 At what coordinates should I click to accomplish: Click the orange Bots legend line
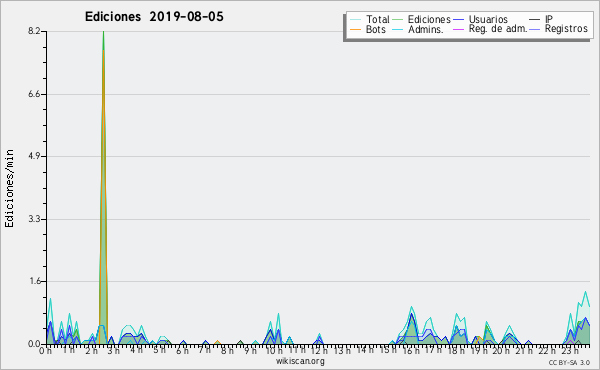(x=355, y=29)
